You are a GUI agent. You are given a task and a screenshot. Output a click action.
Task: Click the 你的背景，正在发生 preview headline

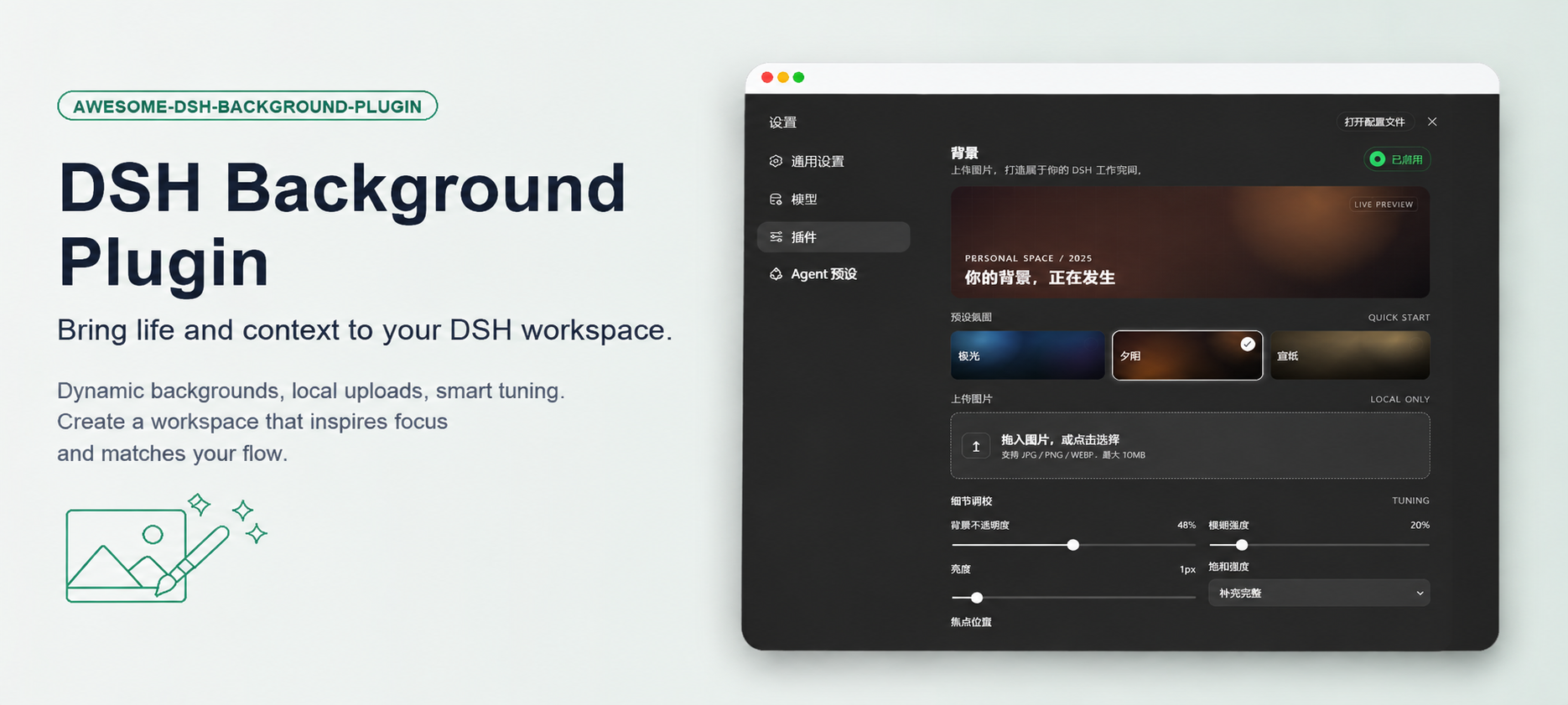(x=1040, y=277)
